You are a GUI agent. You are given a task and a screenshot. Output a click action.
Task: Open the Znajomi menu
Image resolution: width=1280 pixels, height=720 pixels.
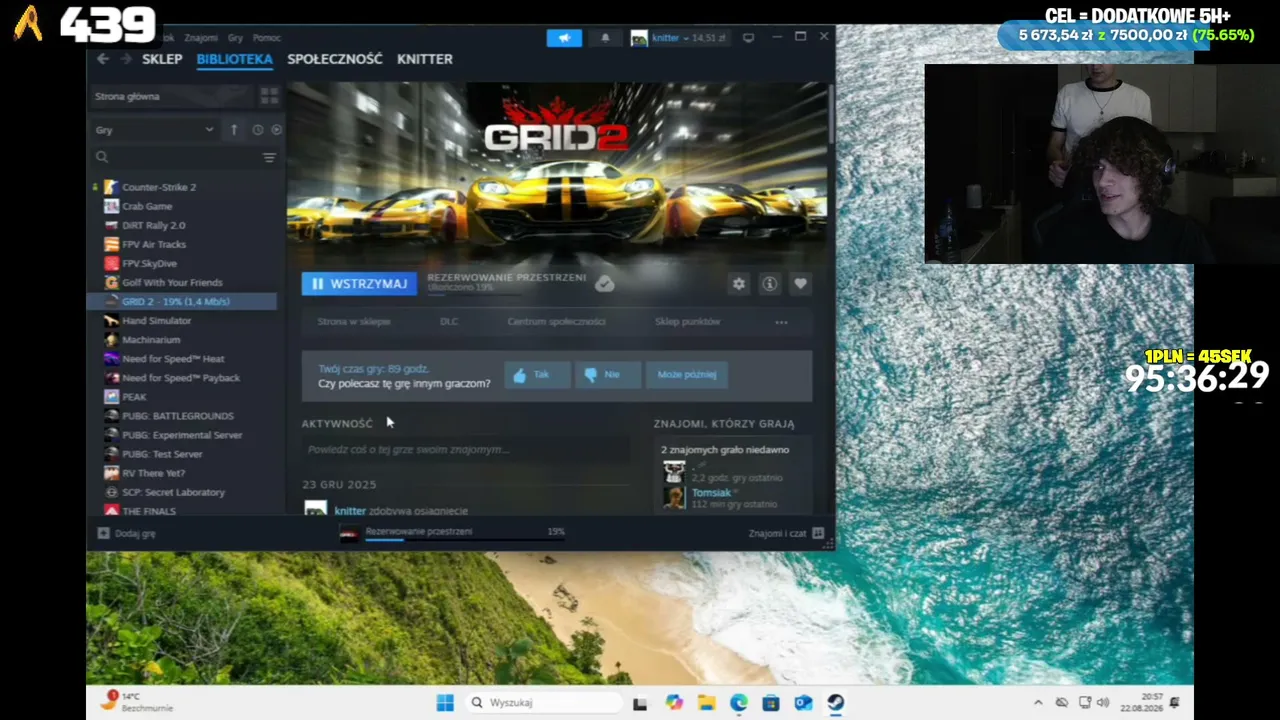(x=201, y=38)
